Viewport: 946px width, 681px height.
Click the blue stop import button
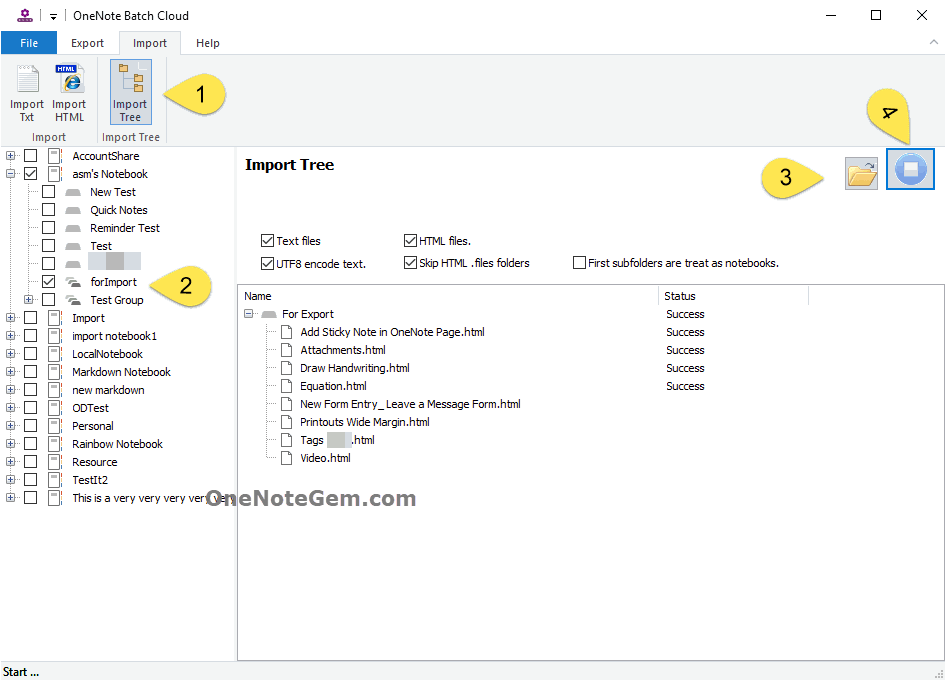(910, 169)
